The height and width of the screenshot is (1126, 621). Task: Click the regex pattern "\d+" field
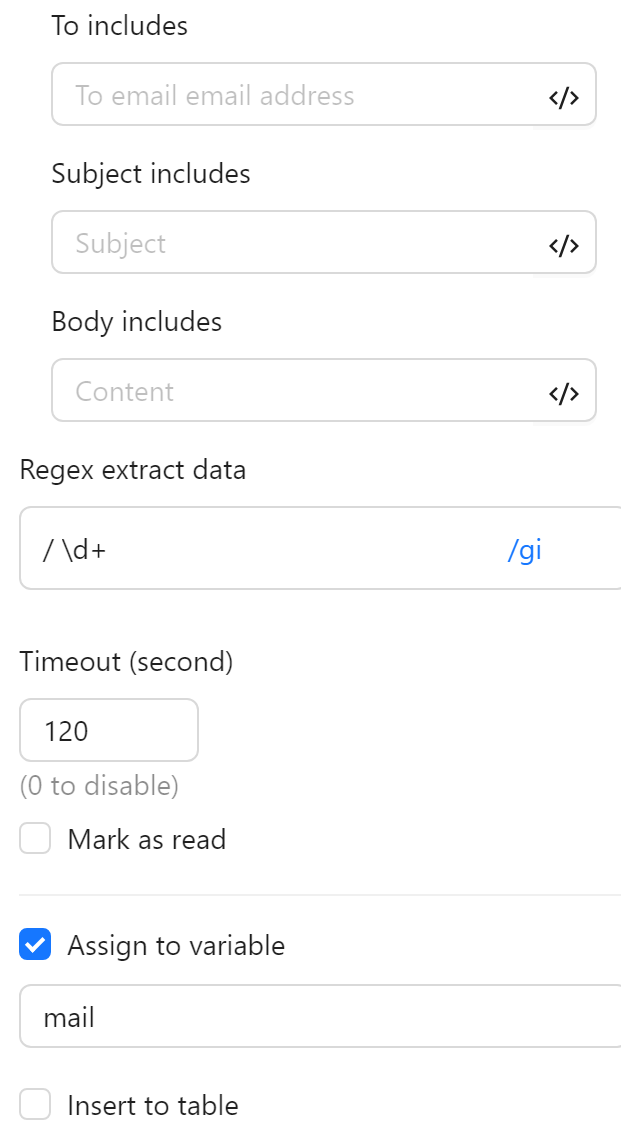click(250, 548)
